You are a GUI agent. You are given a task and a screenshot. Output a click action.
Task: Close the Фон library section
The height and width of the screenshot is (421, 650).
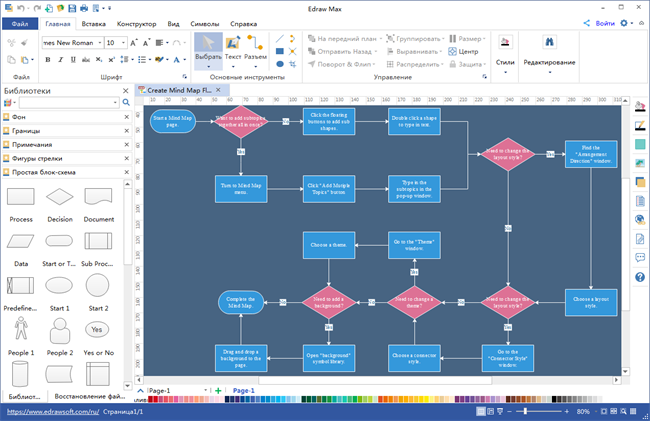click(125, 117)
